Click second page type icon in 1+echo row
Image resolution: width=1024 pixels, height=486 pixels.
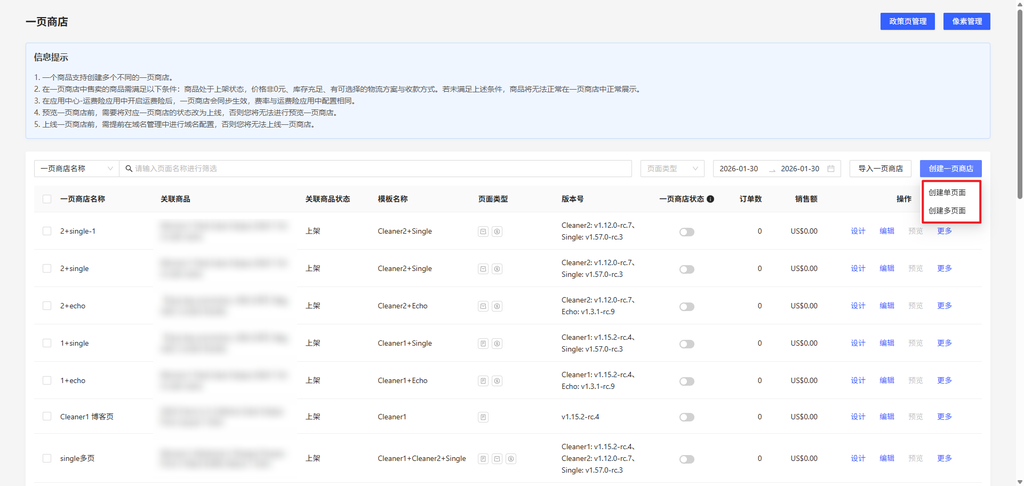497,381
